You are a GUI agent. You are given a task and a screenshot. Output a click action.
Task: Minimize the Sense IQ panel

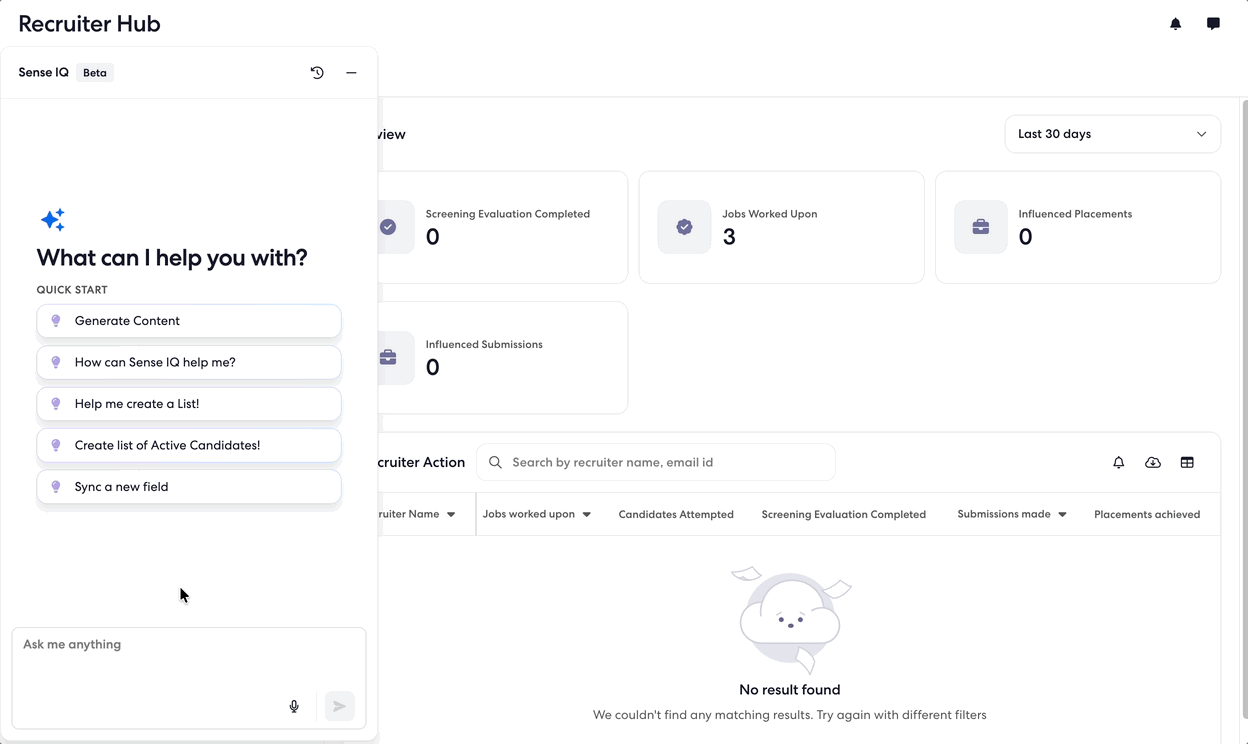coord(351,73)
